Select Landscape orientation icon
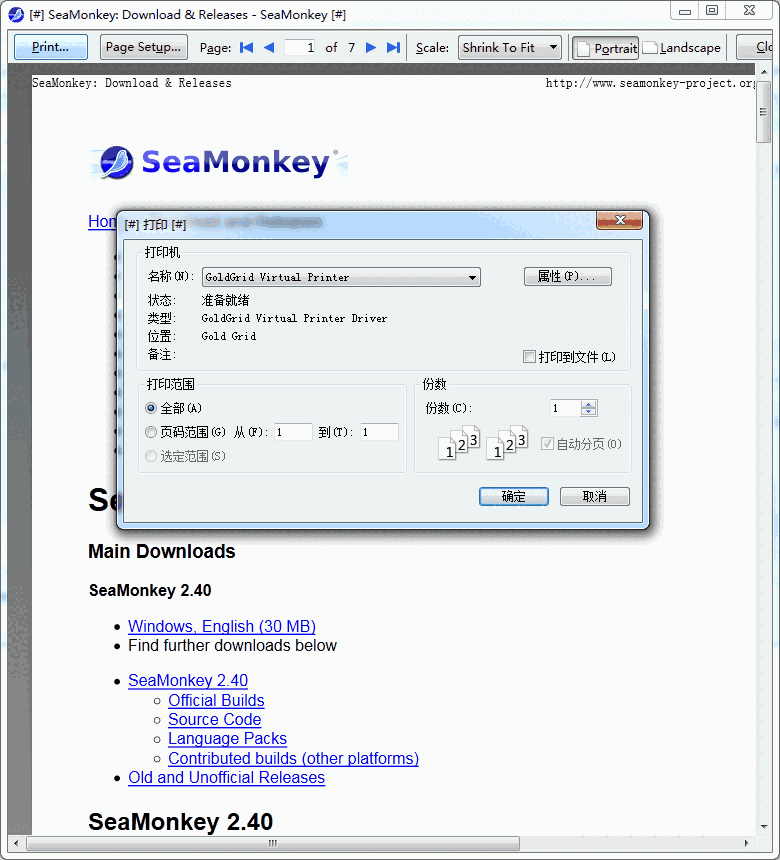This screenshot has width=780, height=860. coord(650,48)
